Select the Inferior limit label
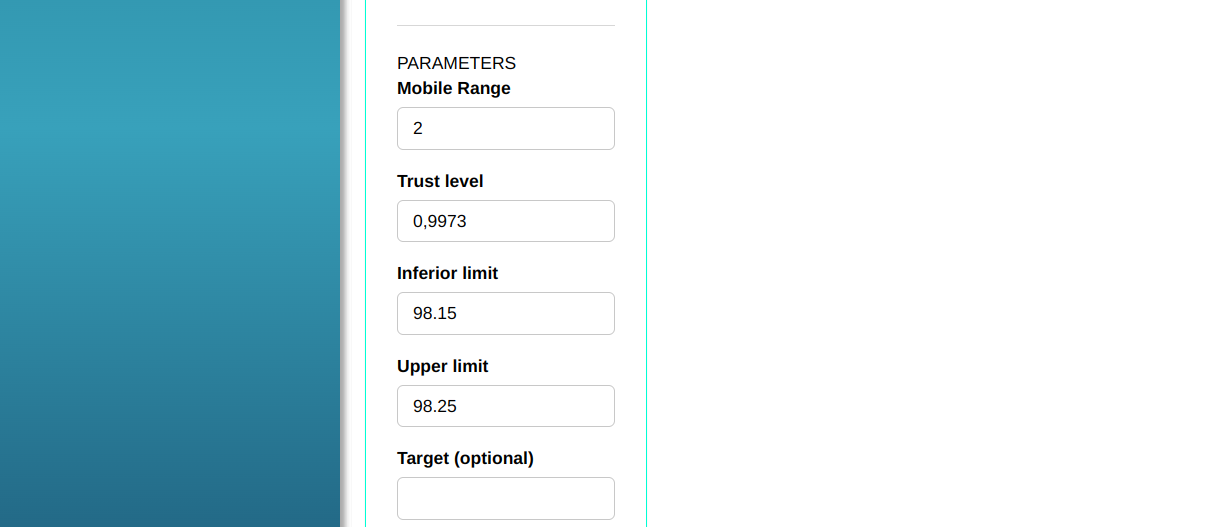The image size is (1224, 527). pyautogui.click(x=447, y=273)
